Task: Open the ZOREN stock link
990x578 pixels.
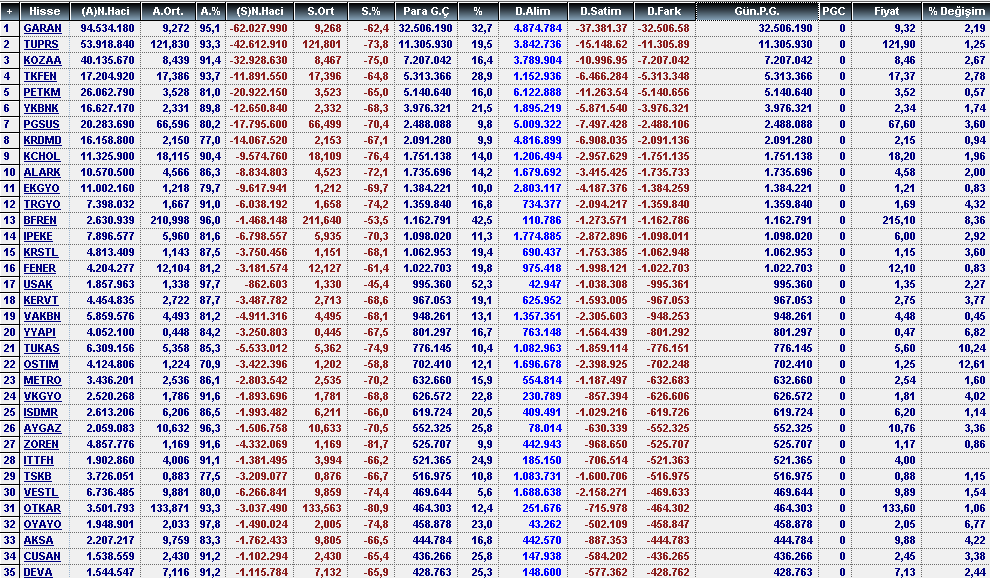Action: pyautogui.click(x=40, y=444)
